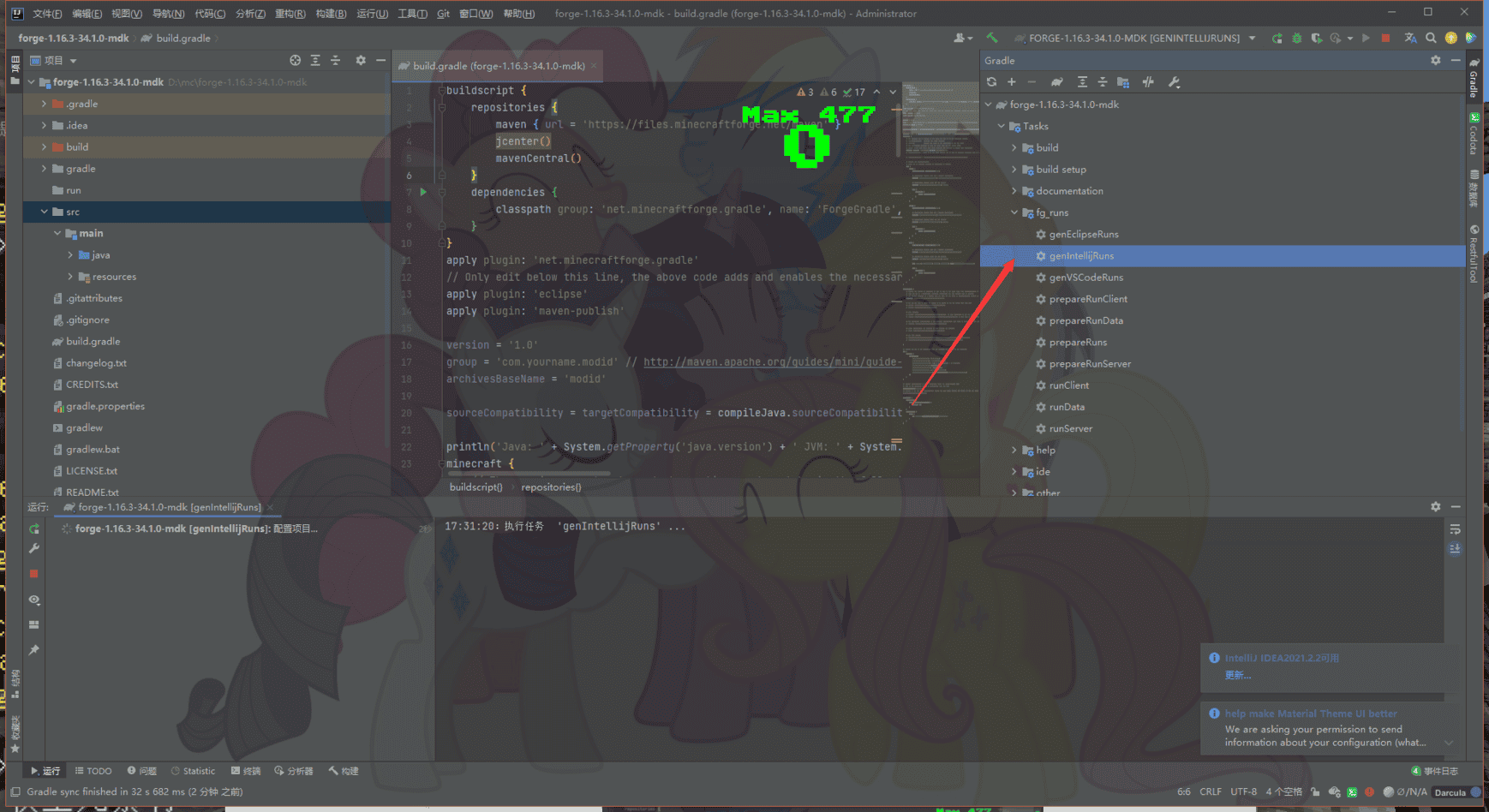Open Search Everywhere magnifier icon
Viewport: 1489px width, 812px height.
tap(1431, 38)
